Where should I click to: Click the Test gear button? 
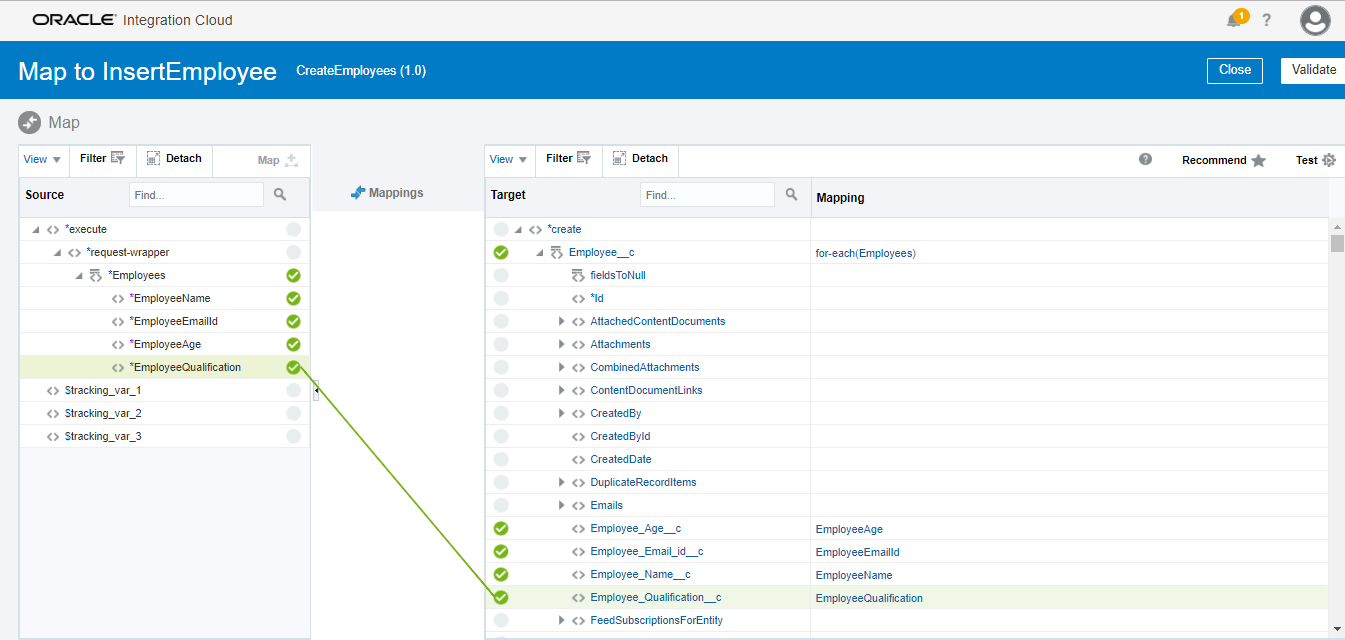(1316, 160)
